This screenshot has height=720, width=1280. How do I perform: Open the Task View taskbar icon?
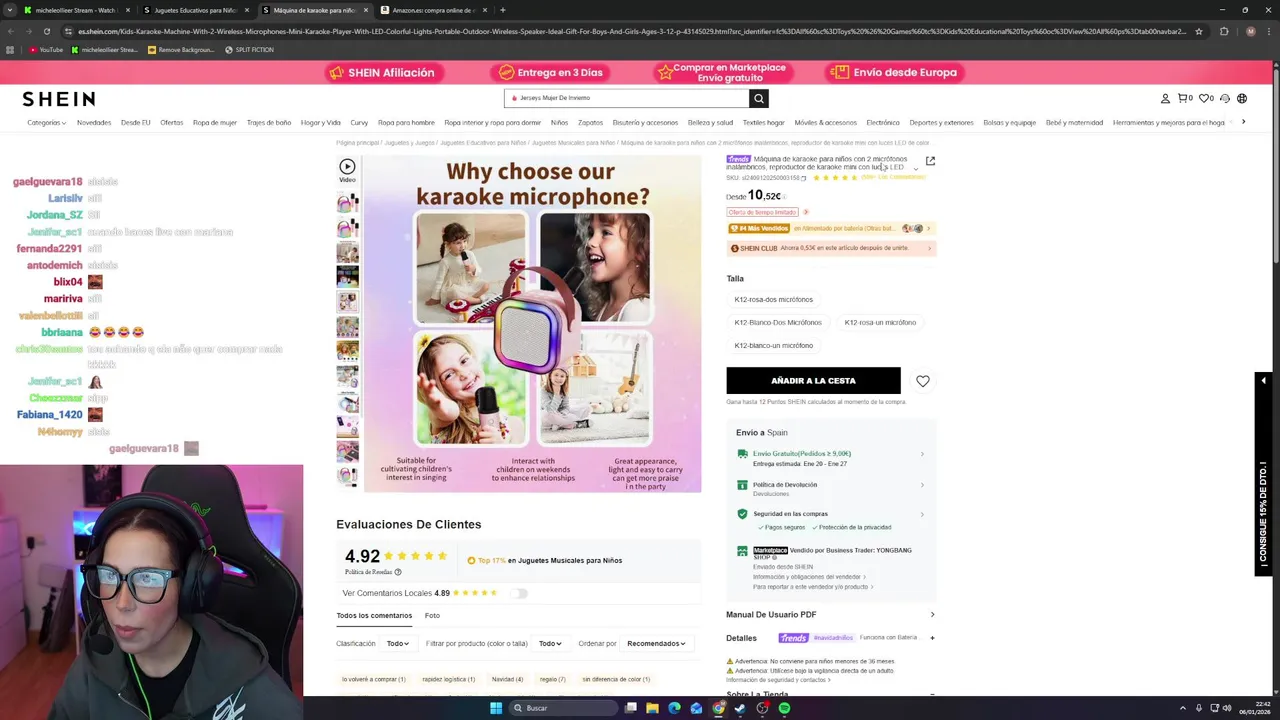click(x=630, y=708)
